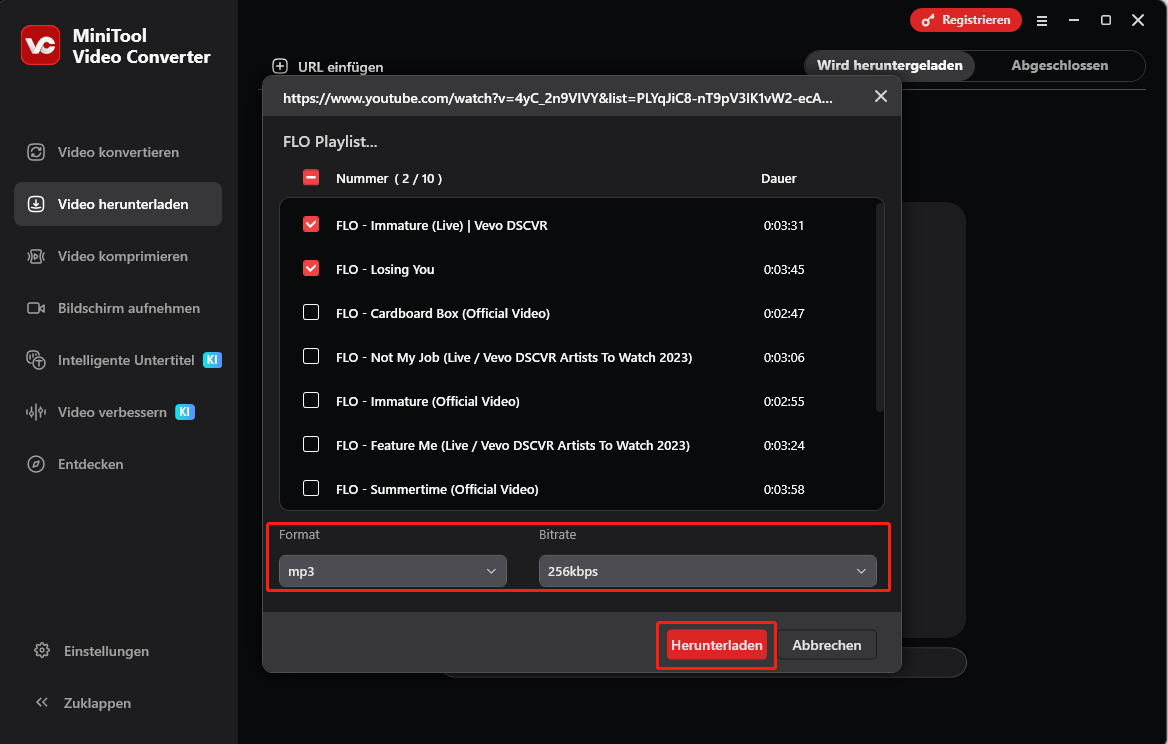Viewport: 1168px width, 744px height.
Task: Switch to Abgeschlossen tab
Action: coord(1059,66)
